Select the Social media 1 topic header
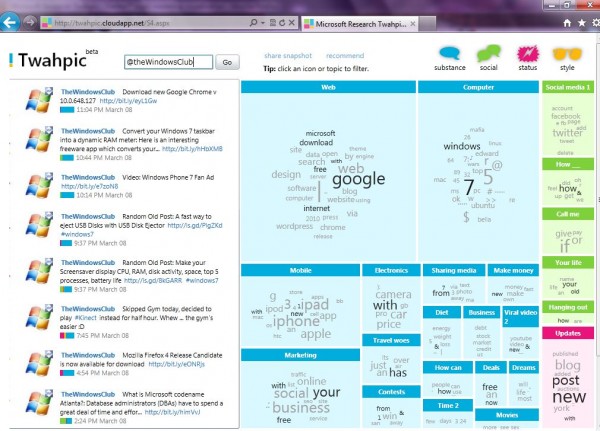The image size is (600, 431). tap(568, 87)
